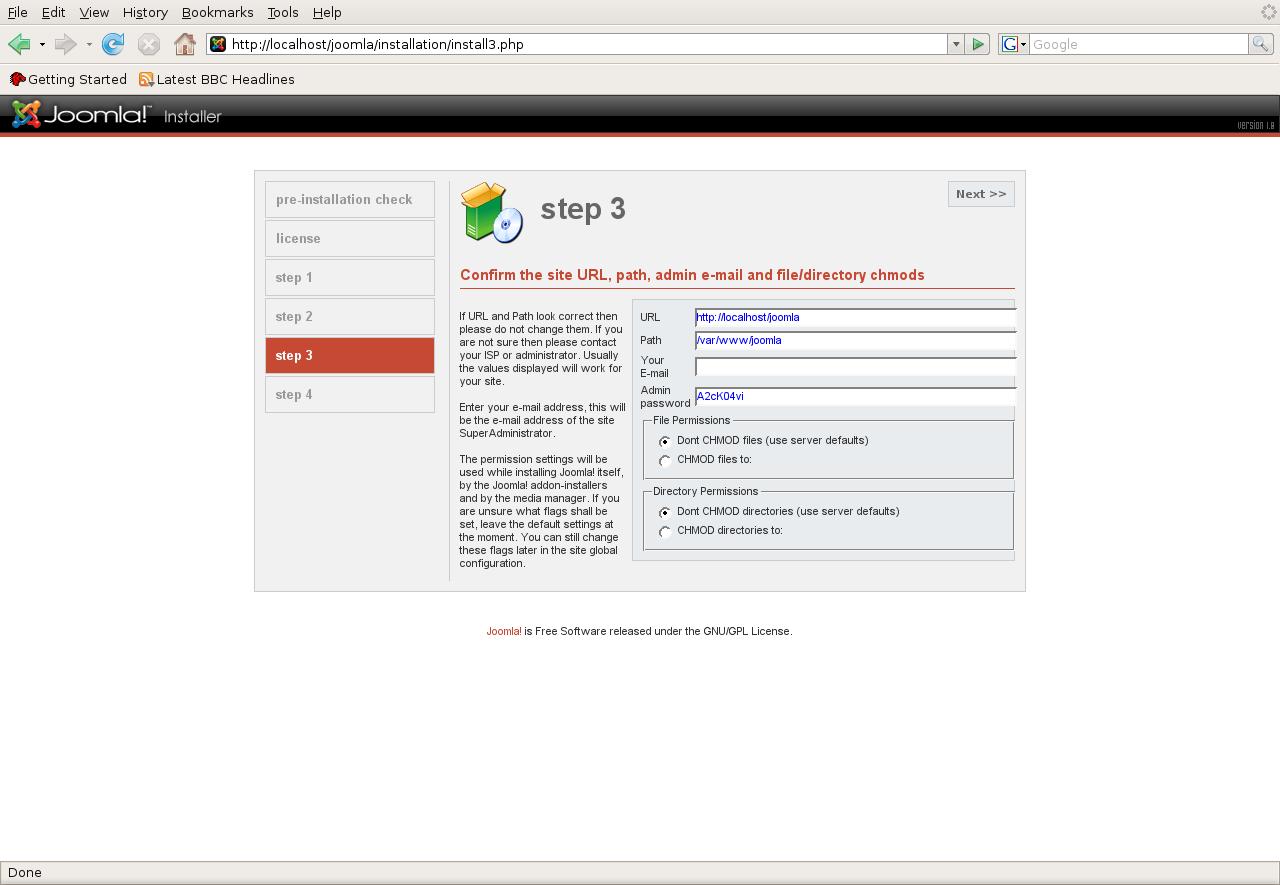This screenshot has width=1280, height=885.
Task: Expand the address bar URL dropdown
Action: point(956,44)
